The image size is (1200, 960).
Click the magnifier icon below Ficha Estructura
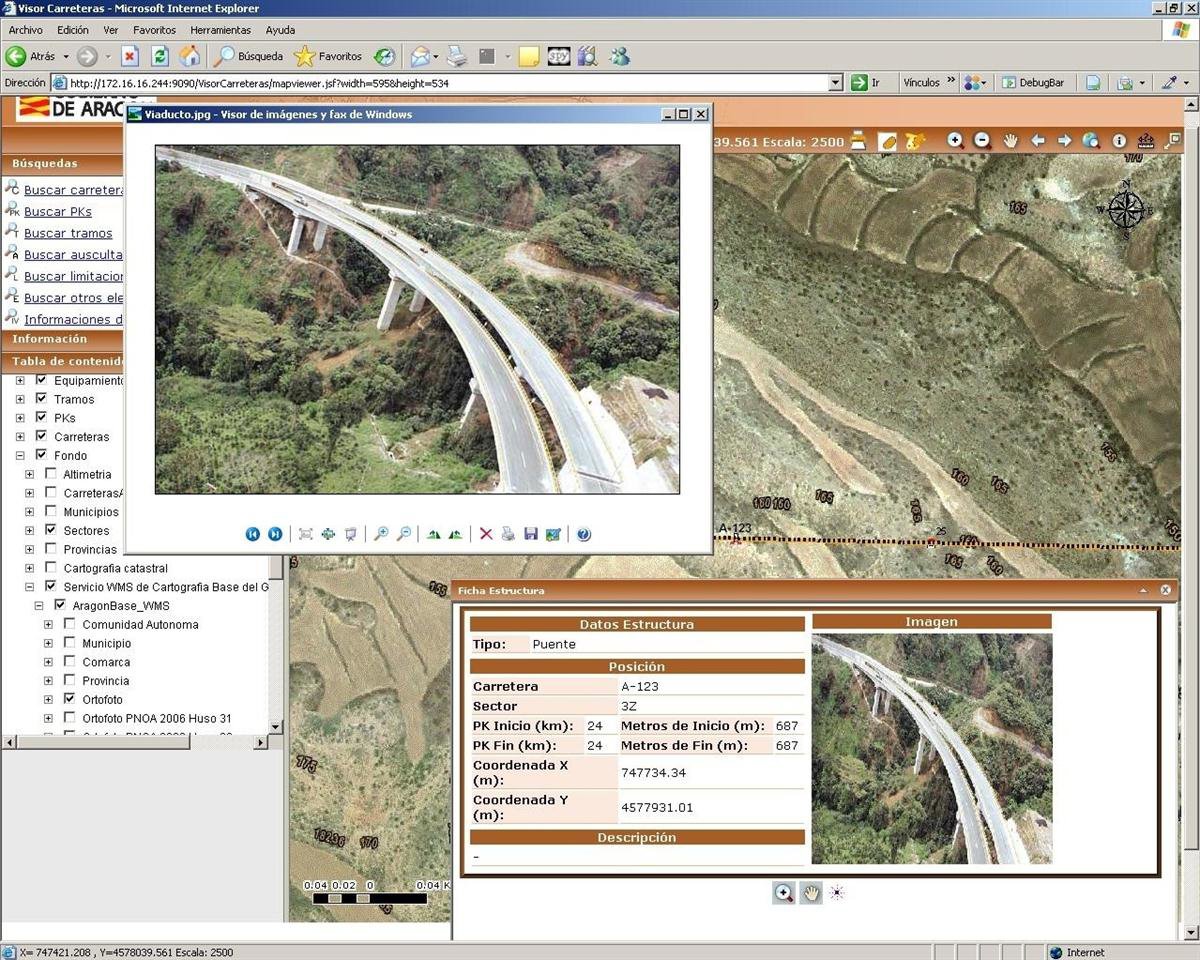click(x=784, y=893)
